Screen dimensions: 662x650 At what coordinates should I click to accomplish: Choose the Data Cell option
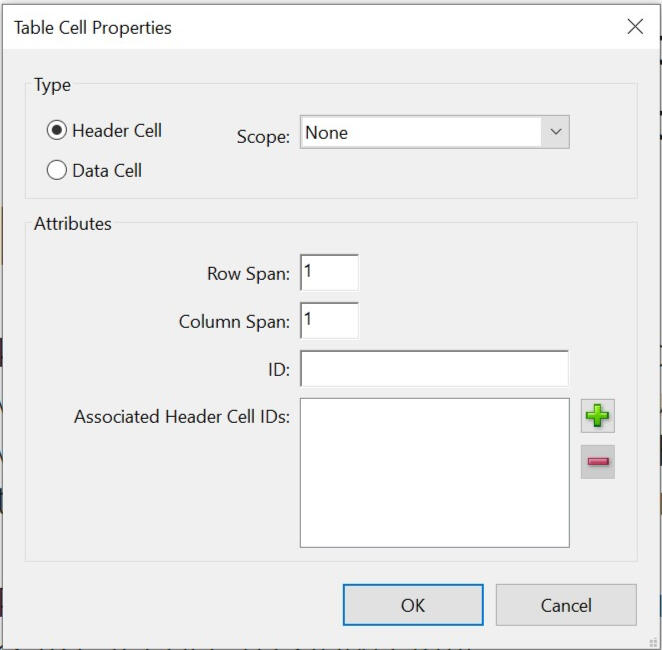click(x=57, y=170)
